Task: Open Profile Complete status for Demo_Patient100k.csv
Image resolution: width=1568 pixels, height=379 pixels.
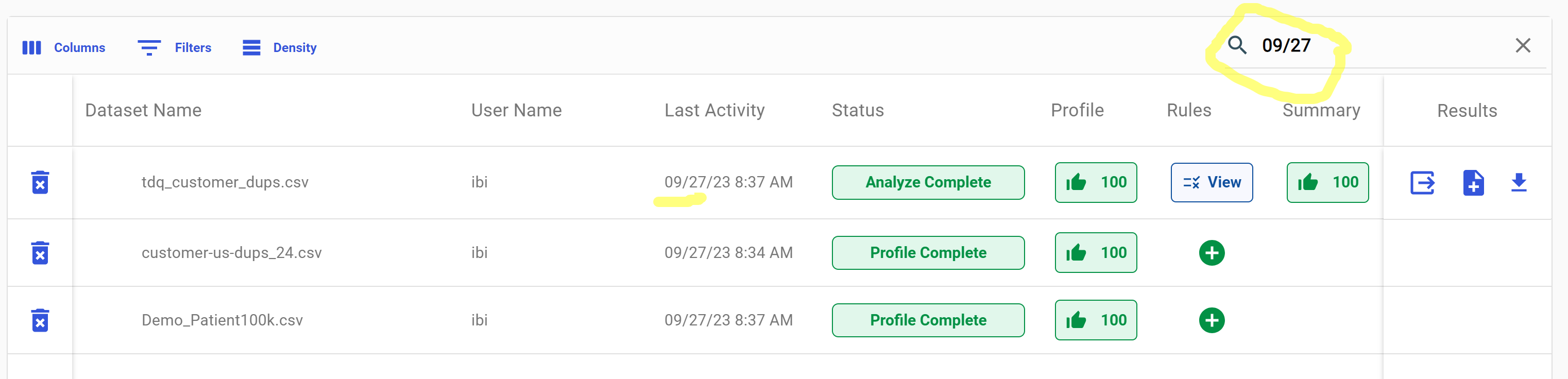Action: [x=928, y=320]
